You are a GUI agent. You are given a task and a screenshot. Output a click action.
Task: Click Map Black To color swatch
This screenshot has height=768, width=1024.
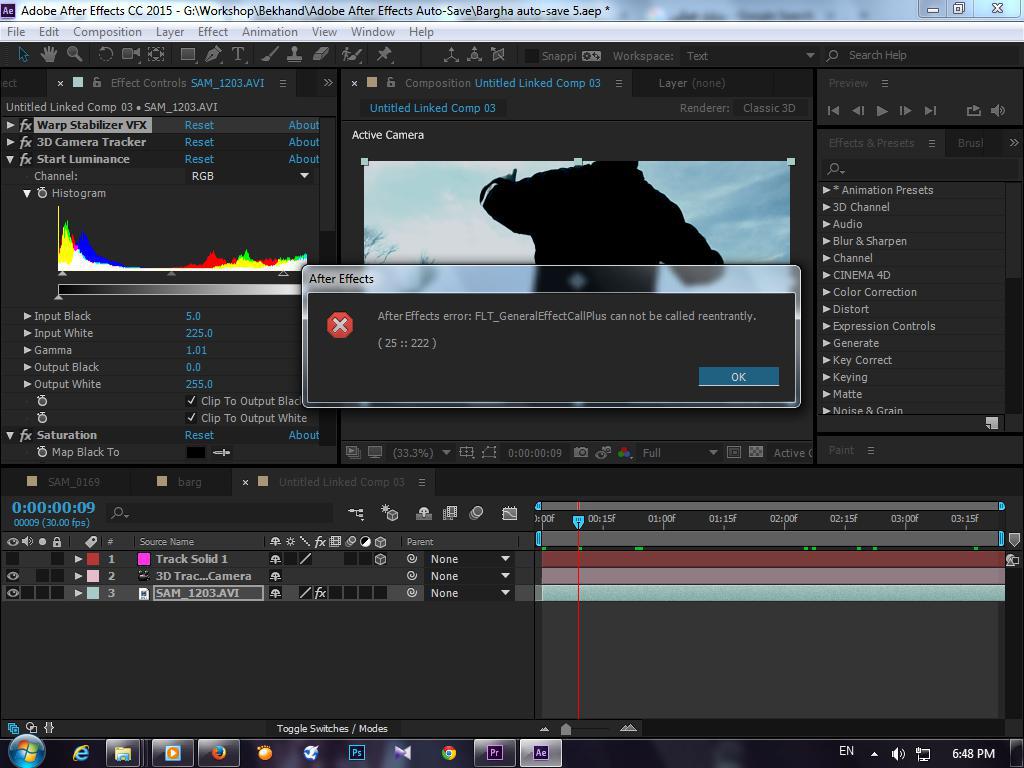tap(196, 452)
